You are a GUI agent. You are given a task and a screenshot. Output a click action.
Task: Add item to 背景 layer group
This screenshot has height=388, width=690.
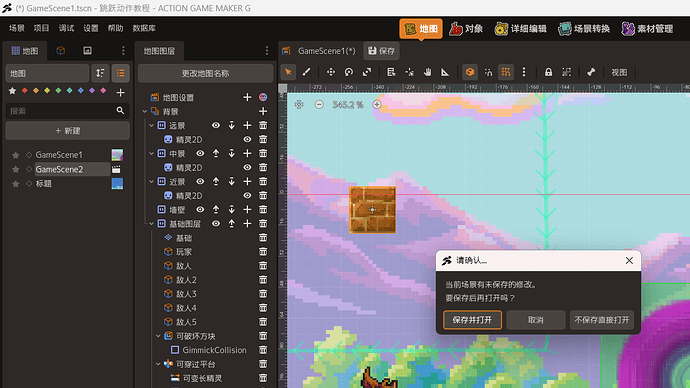click(263, 111)
